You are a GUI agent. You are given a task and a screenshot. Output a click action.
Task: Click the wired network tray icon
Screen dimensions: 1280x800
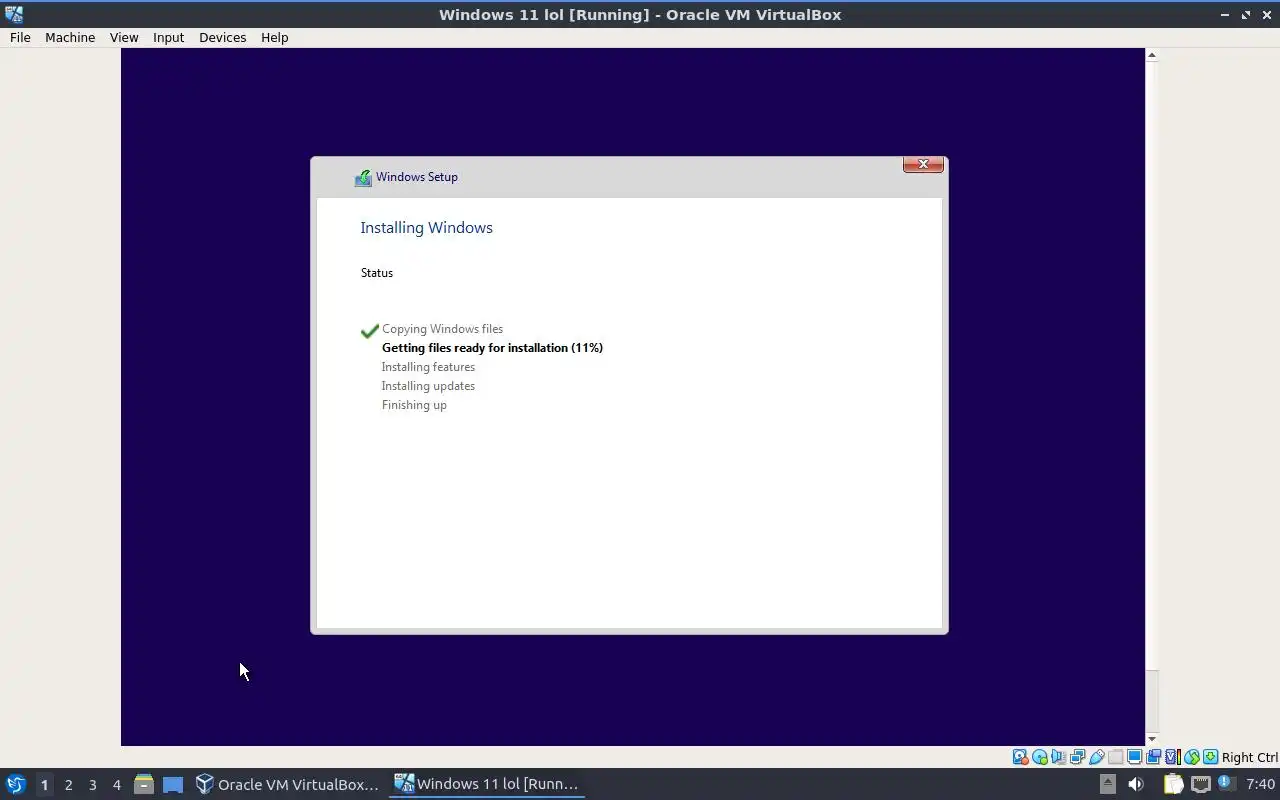point(1201,784)
